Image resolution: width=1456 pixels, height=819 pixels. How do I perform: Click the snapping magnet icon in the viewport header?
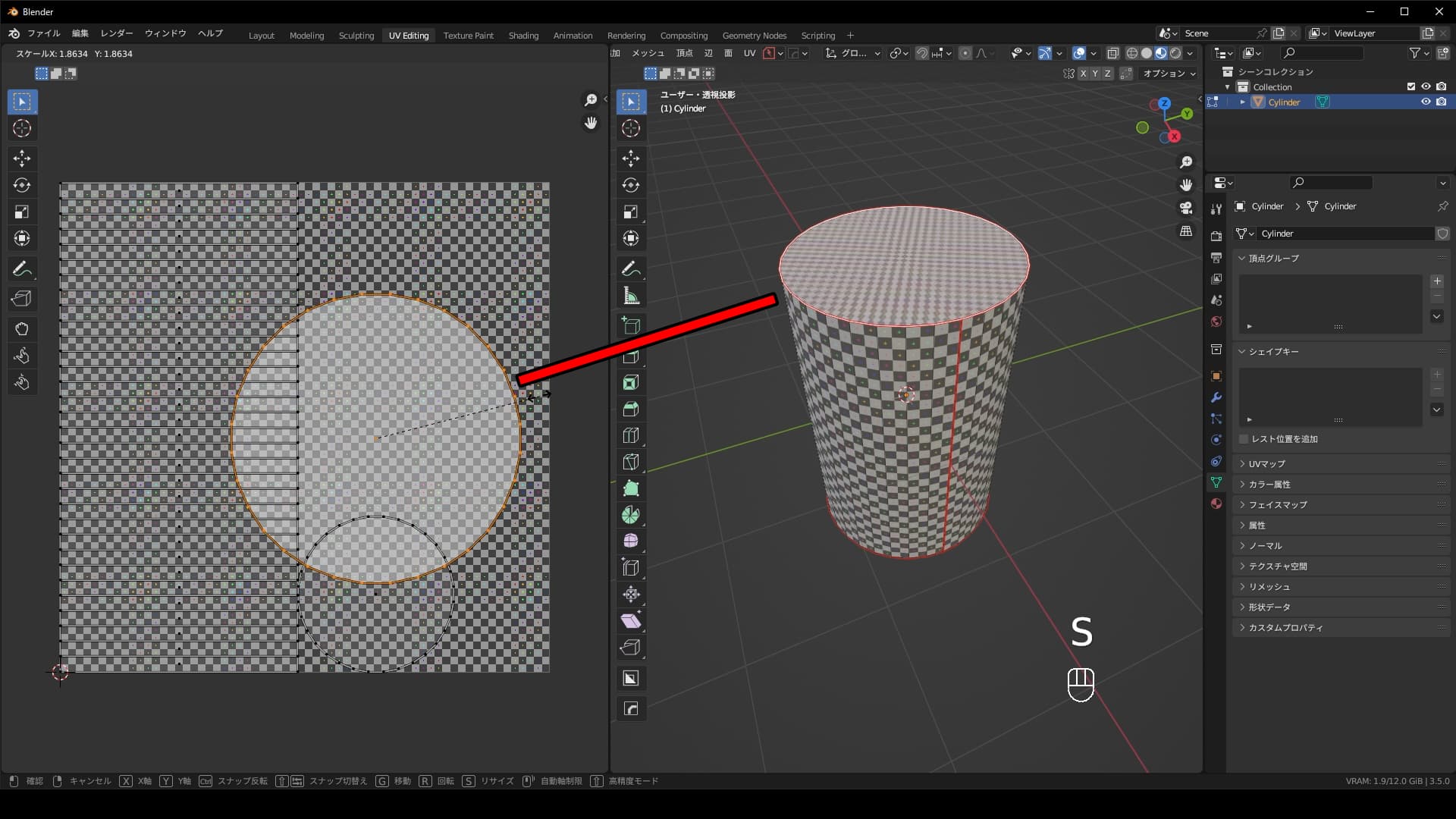tap(922, 53)
